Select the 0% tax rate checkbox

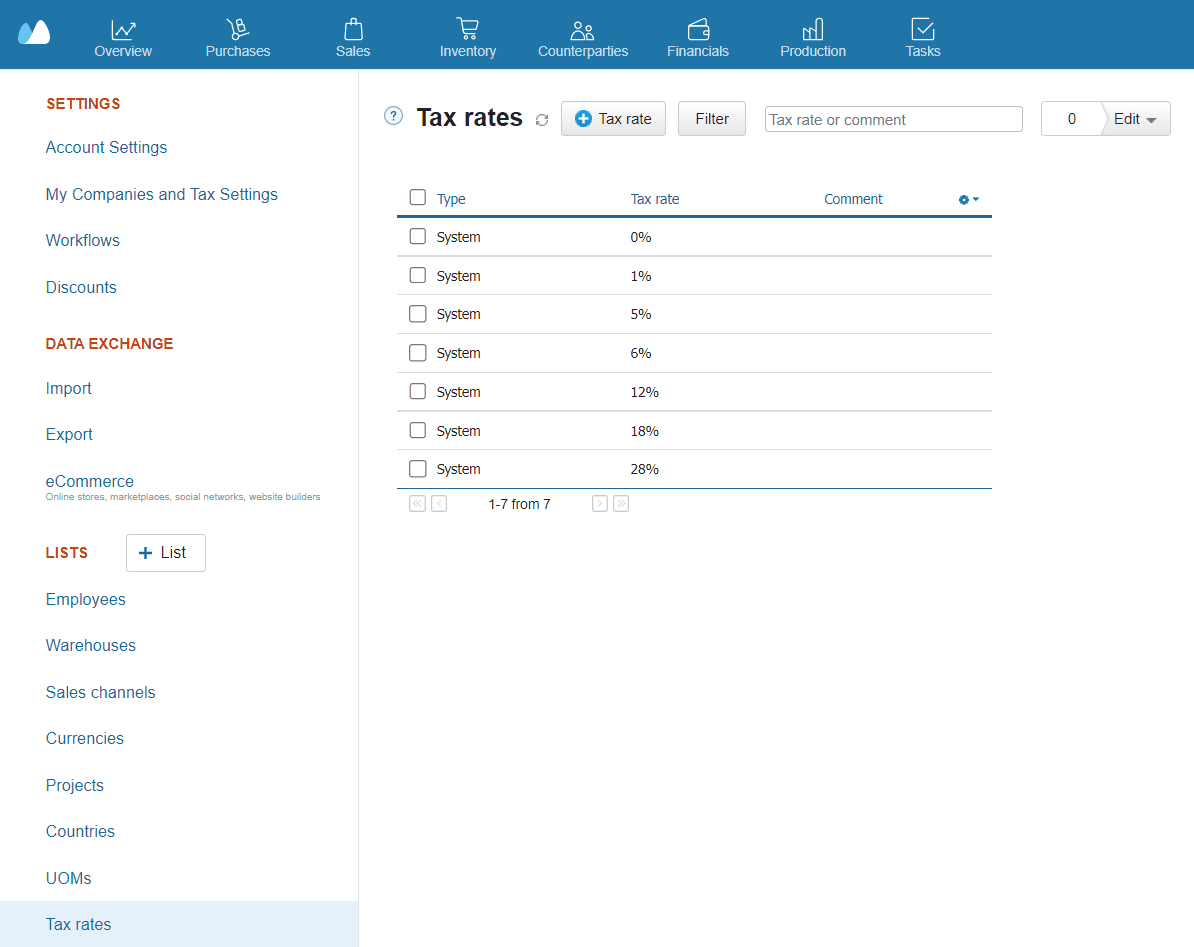(x=418, y=237)
